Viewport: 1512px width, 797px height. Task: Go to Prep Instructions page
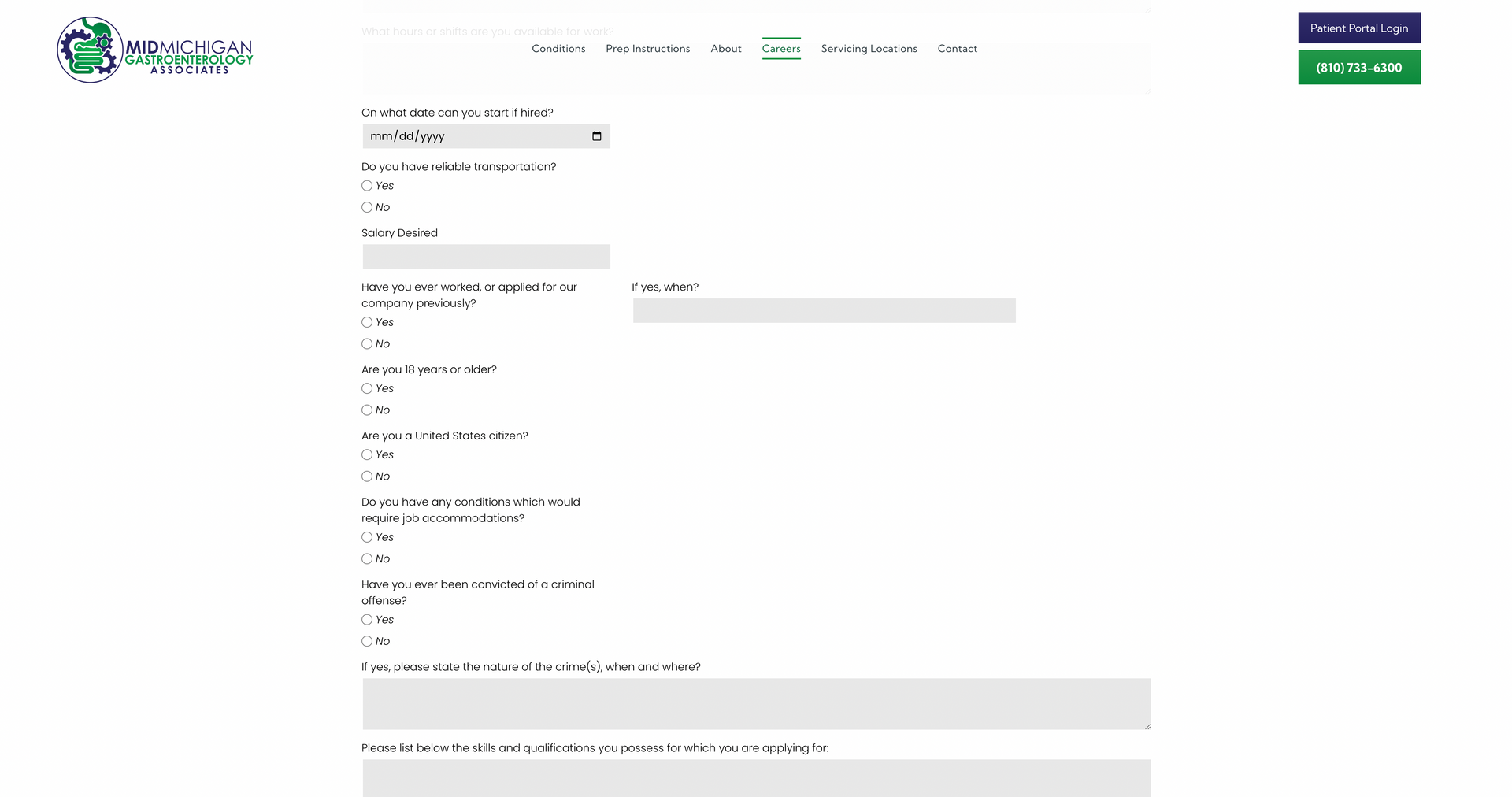pyautogui.click(x=647, y=49)
